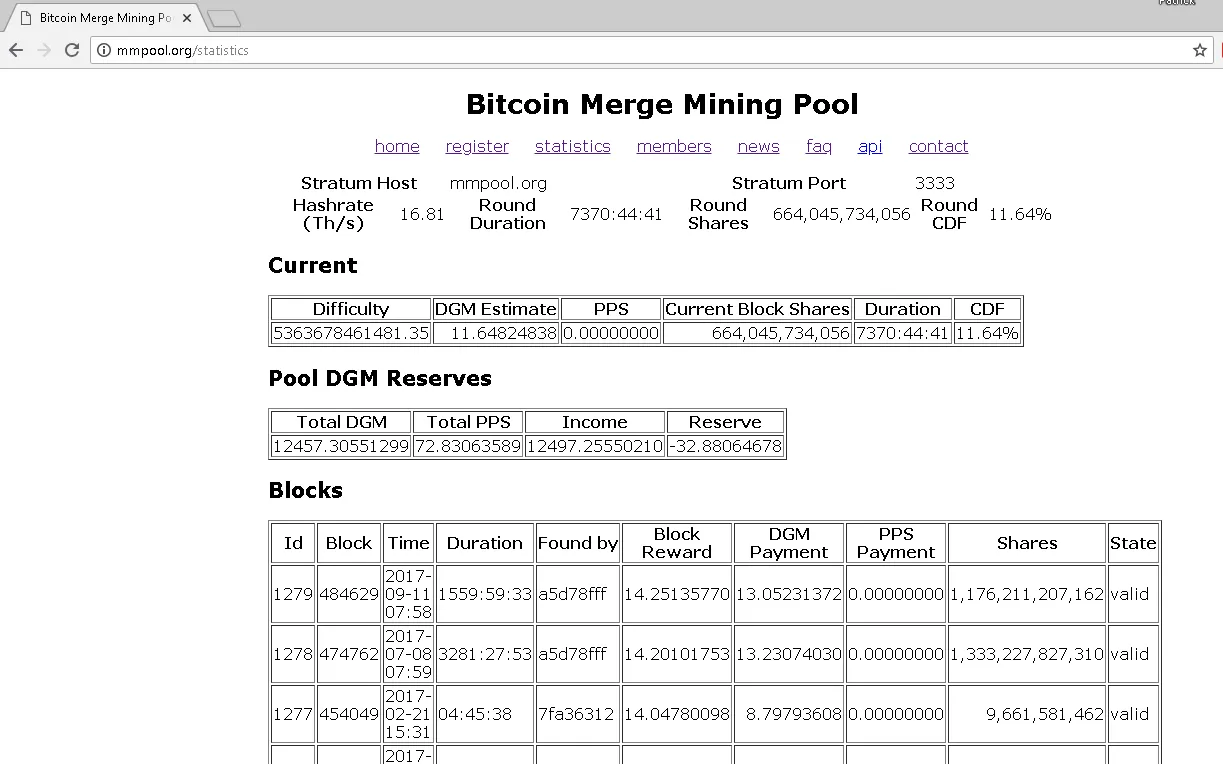Open the faq link
This screenshot has height=764, width=1223.
pyautogui.click(x=819, y=146)
